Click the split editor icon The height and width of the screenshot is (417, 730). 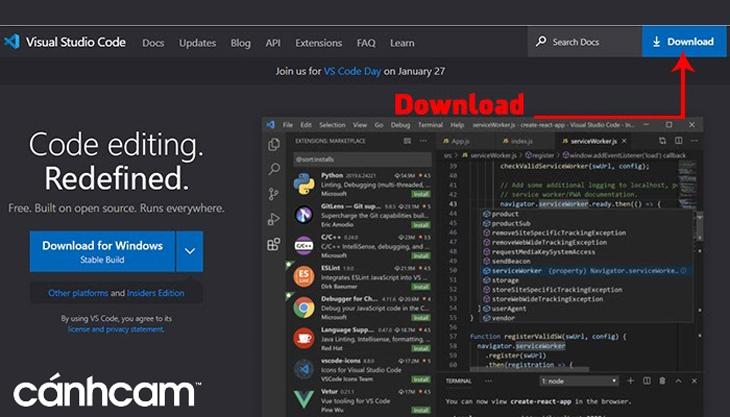pyautogui.click(x=679, y=141)
